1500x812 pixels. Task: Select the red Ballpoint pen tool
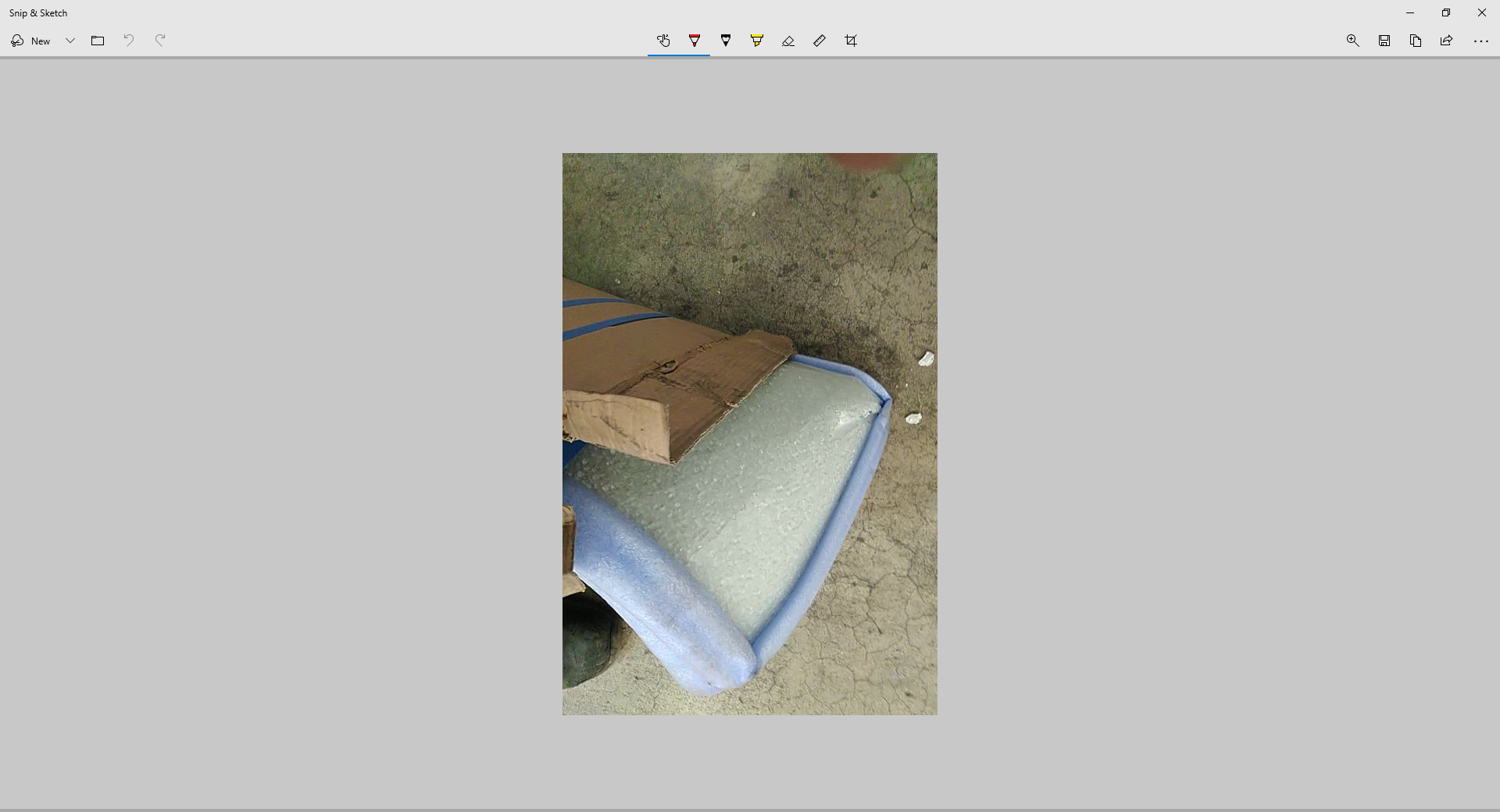point(695,41)
